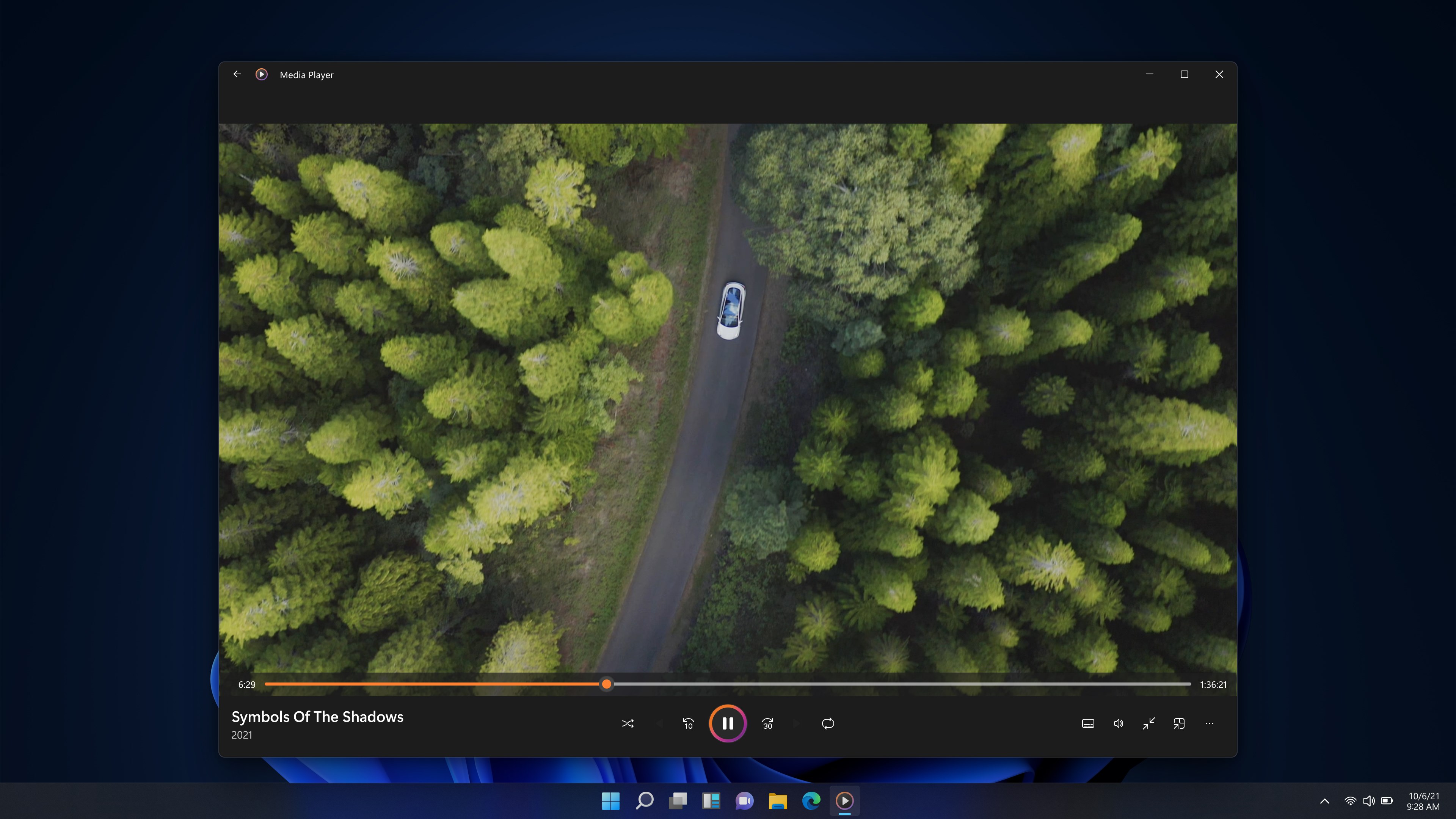Skip forward 30 seconds
1456x819 pixels.
767,723
